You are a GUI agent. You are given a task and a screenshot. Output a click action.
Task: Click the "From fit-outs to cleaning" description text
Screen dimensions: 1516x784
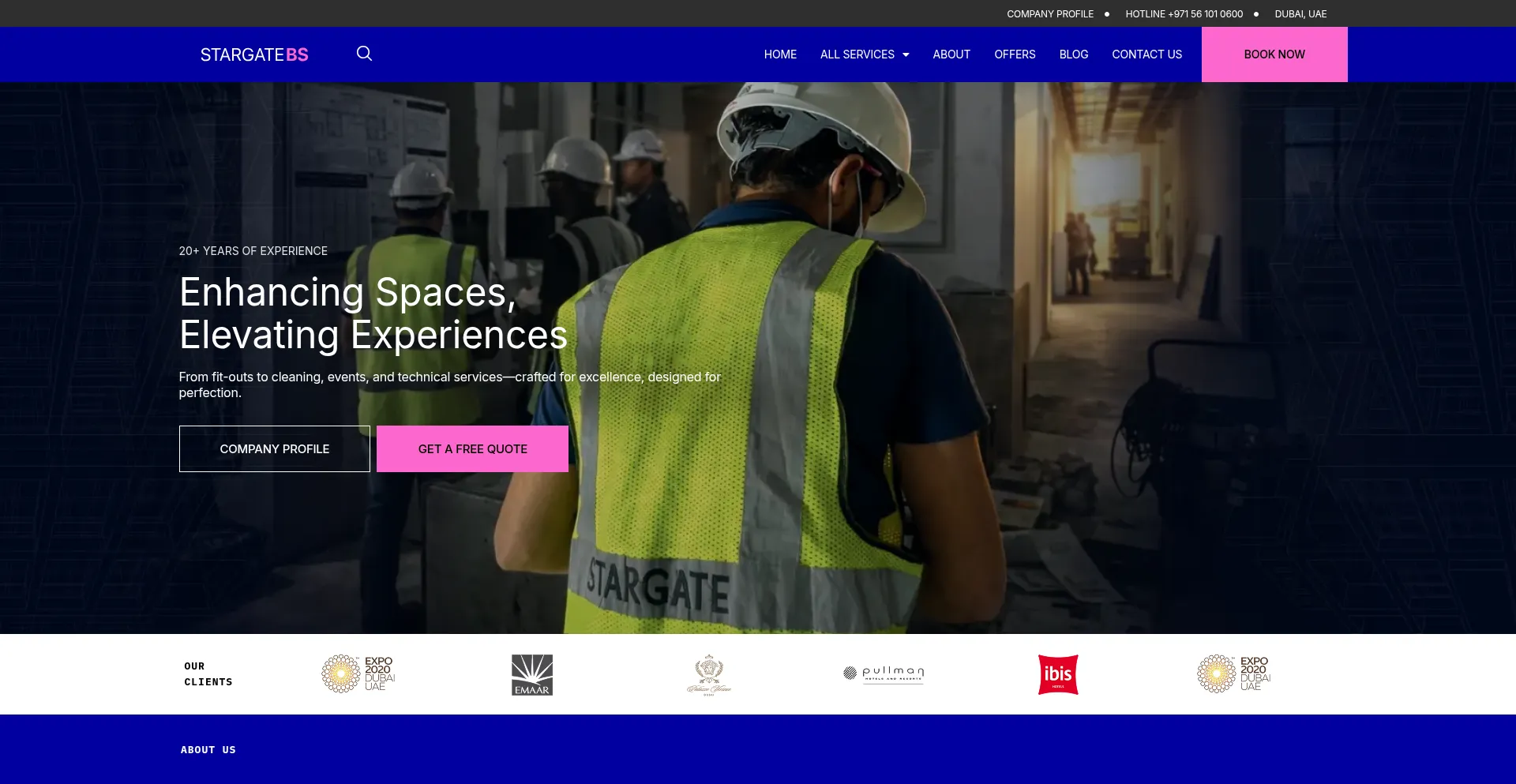pos(450,384)
